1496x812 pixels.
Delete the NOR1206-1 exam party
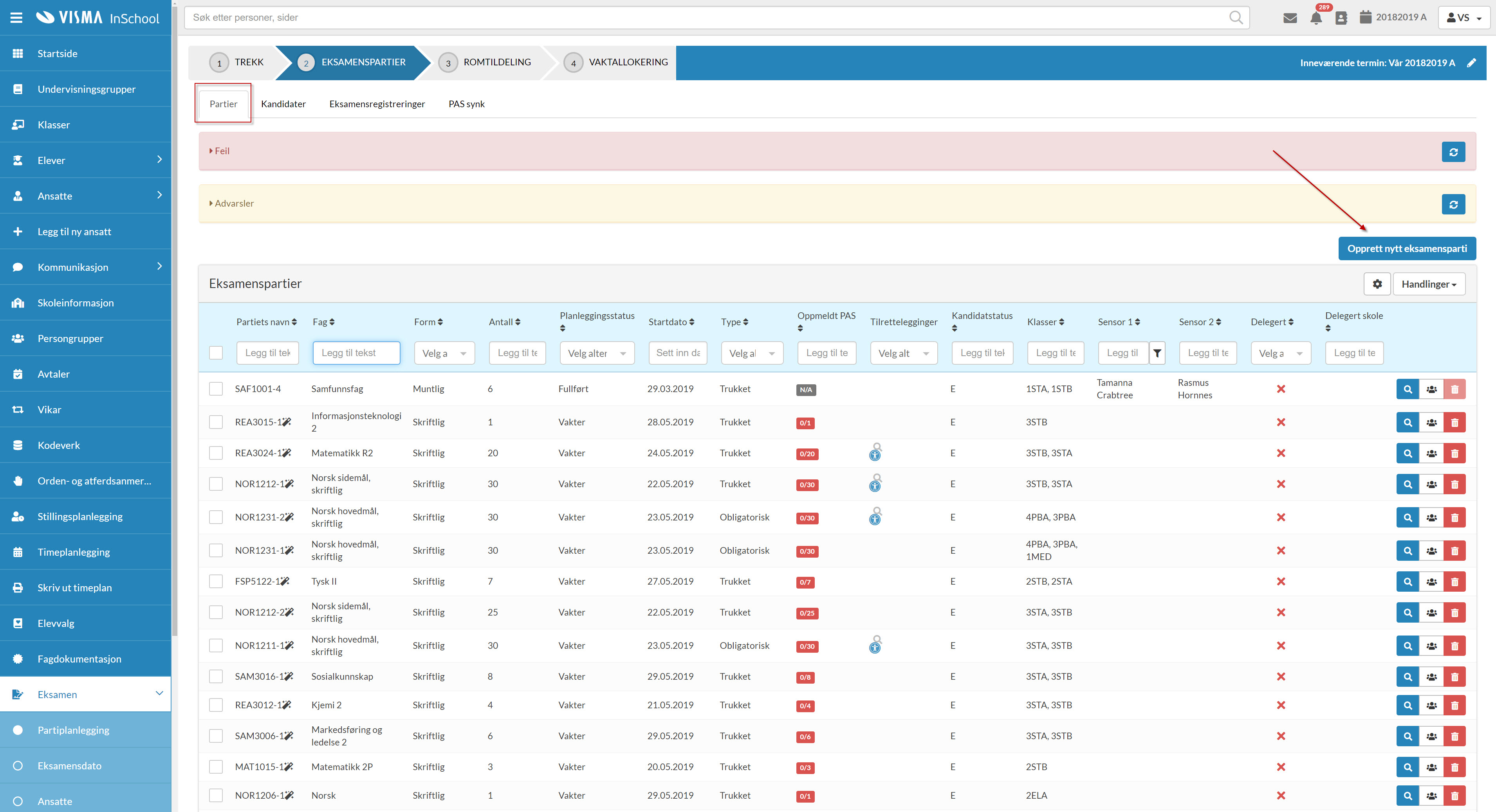click(x=1454, y=796)
